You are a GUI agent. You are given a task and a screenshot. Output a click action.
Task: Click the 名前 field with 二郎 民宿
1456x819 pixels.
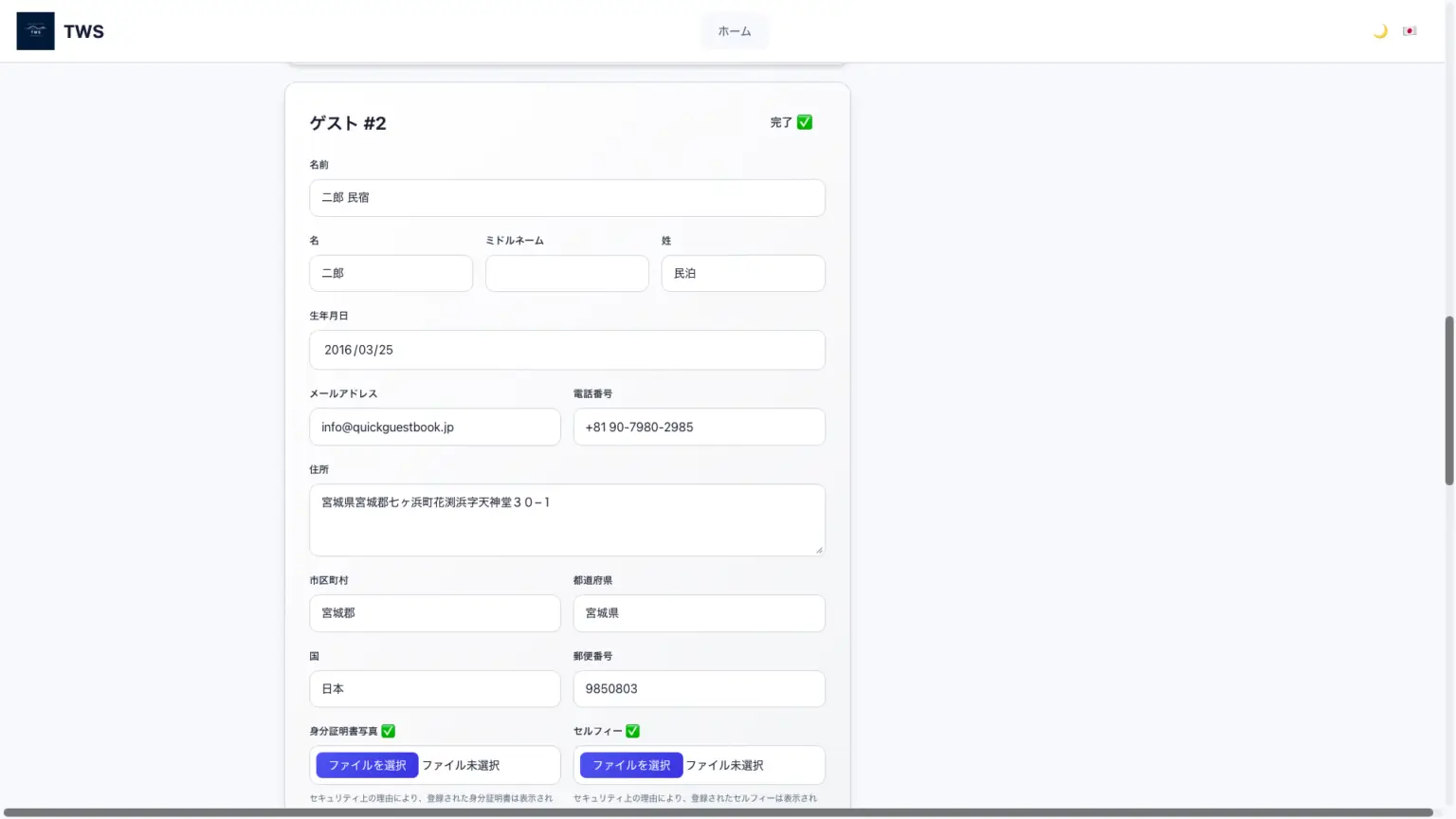pos(567,198)
